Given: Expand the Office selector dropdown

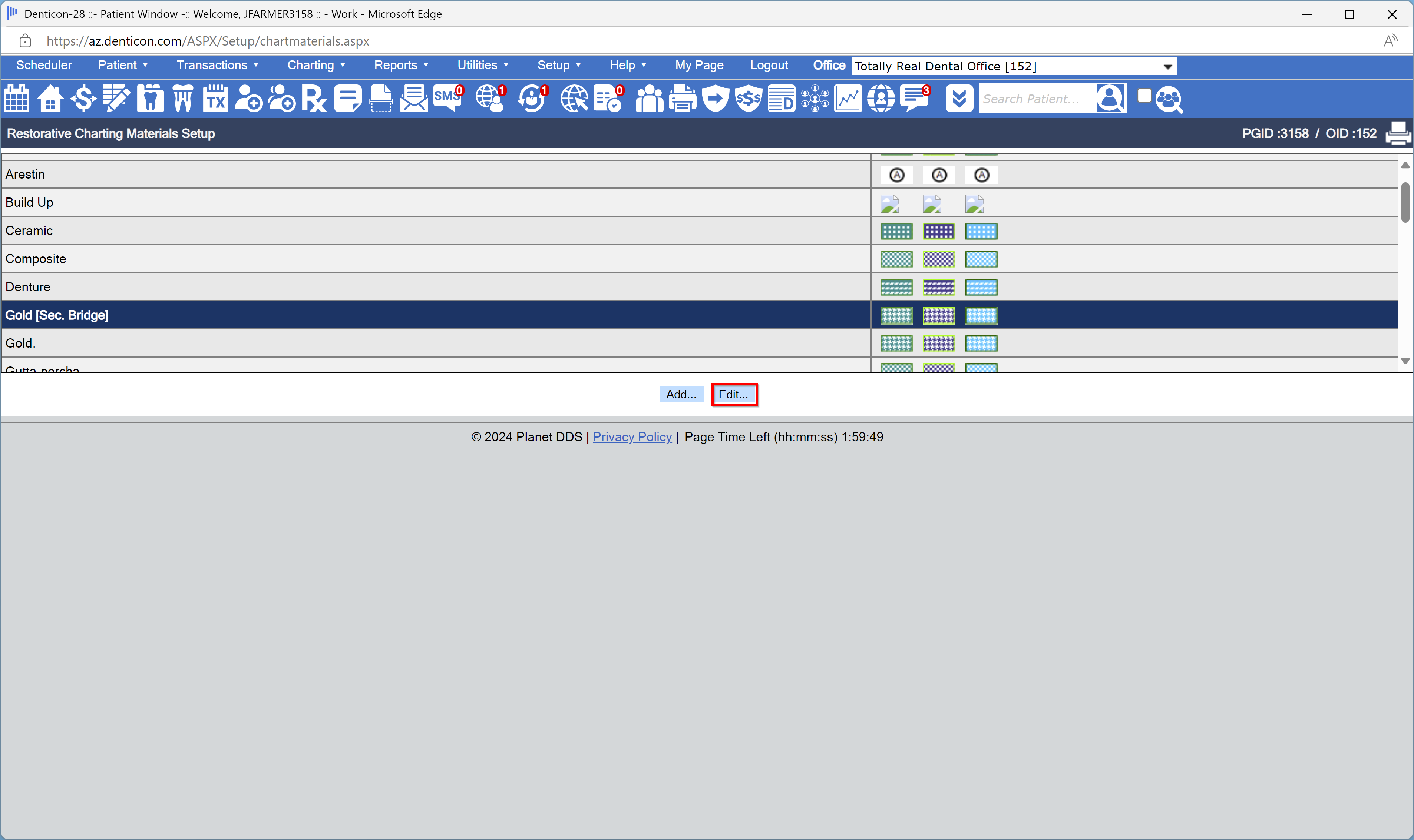Looking at the screenshot, I should (1168, 66).
